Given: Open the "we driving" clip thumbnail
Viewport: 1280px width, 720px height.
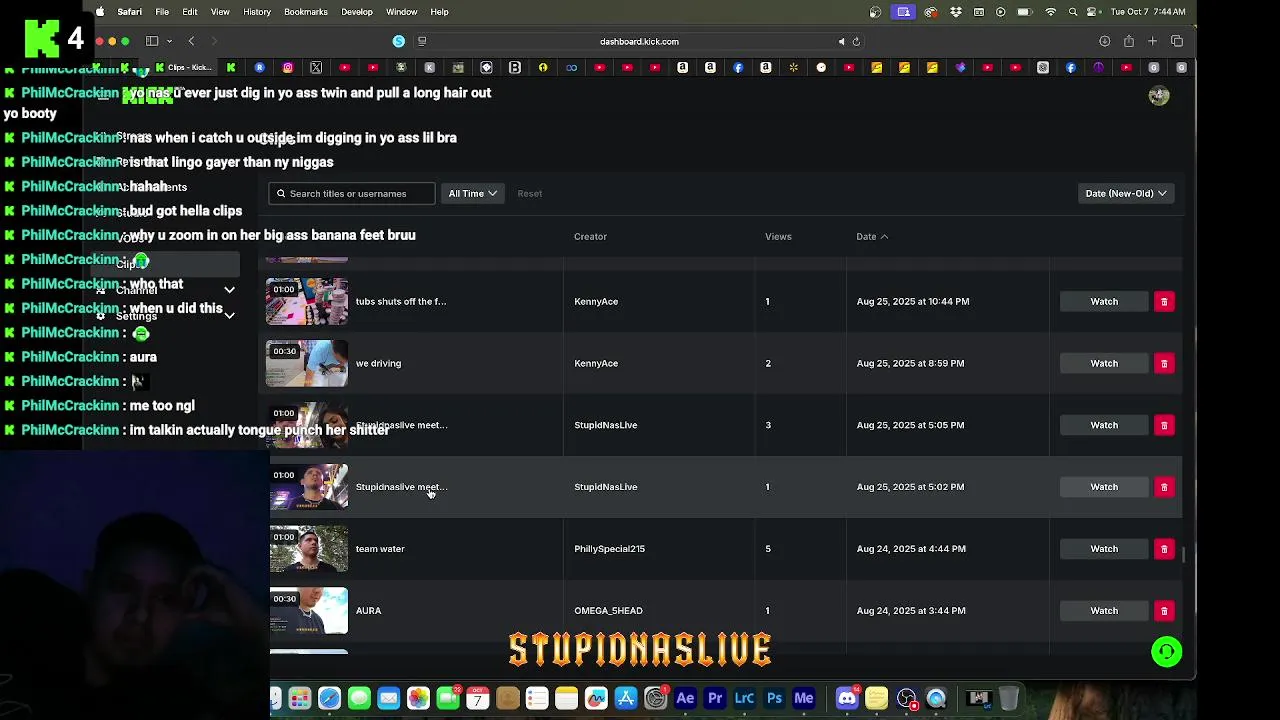Looking at the screenshot, I should 307,363.
